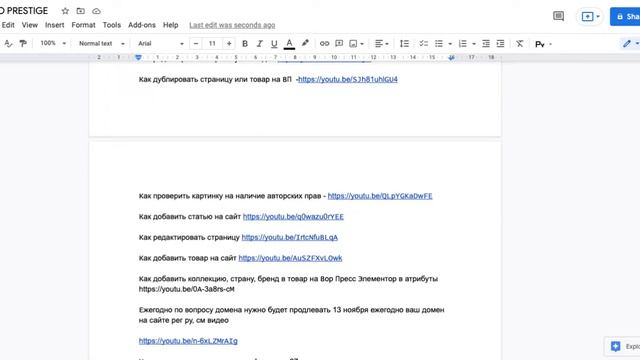The image size is (640, 360).
Task: Click the right indent marker on ruler
Action: pyautogui.click(x=451, y=58)
